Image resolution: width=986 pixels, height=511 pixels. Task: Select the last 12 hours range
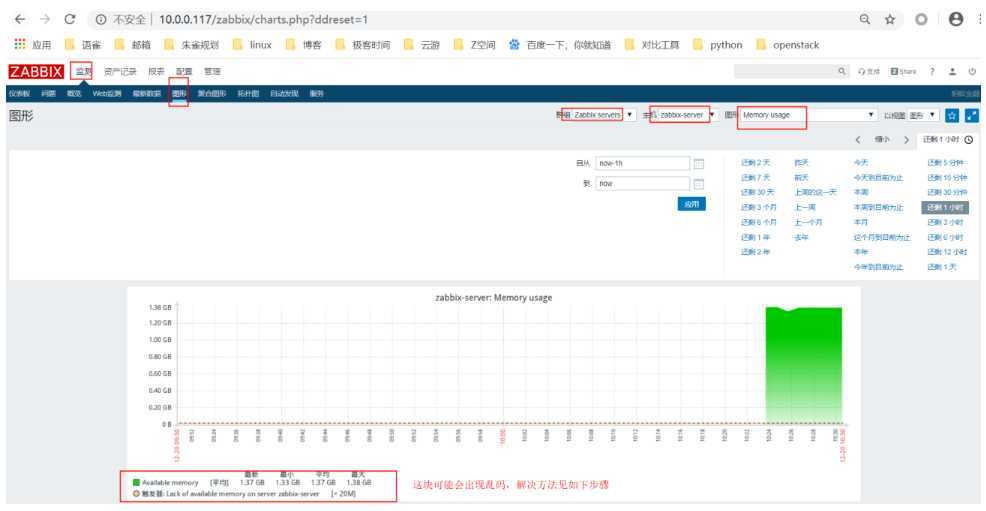pyautogui.click(x=947, y=252)
